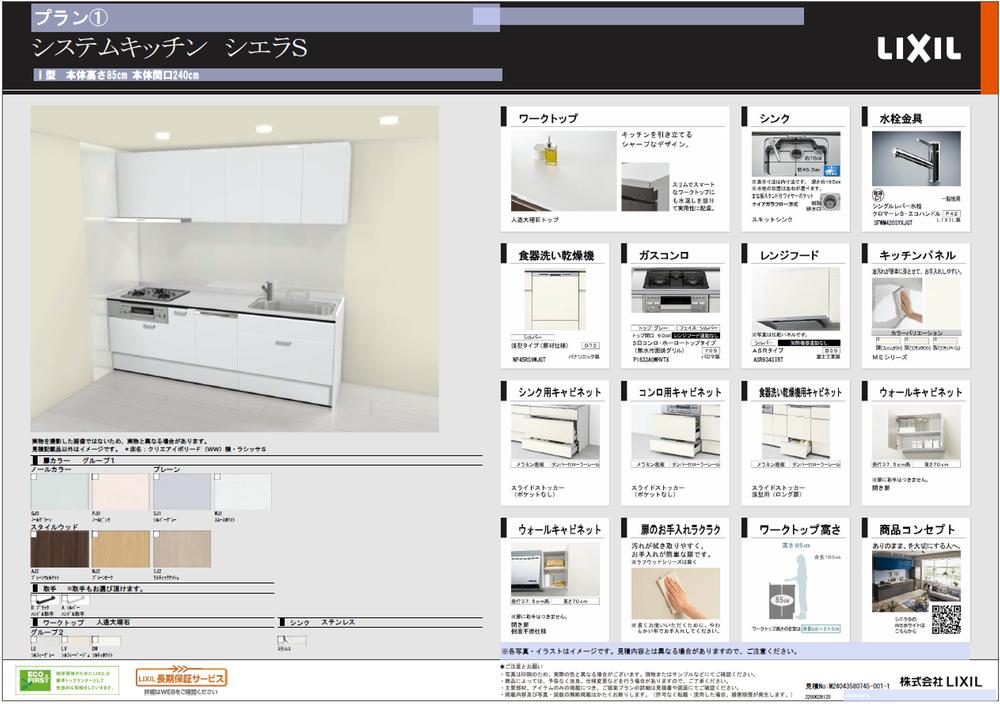This screenshot has width=1000, height=704.
Task: Click the スライドストッカー text in シンク用キャビネット
Action: (537, 488)
